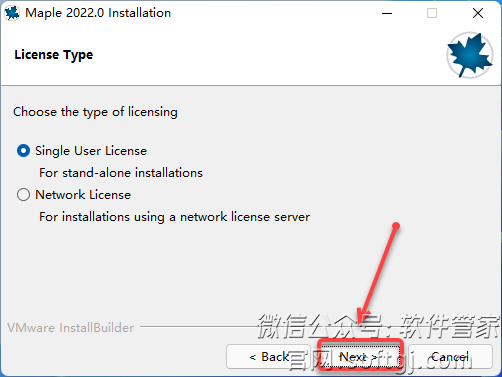Click the Maple title bar app icon
Viewport: 502px width, 377px height.
[x=12, y=13]
